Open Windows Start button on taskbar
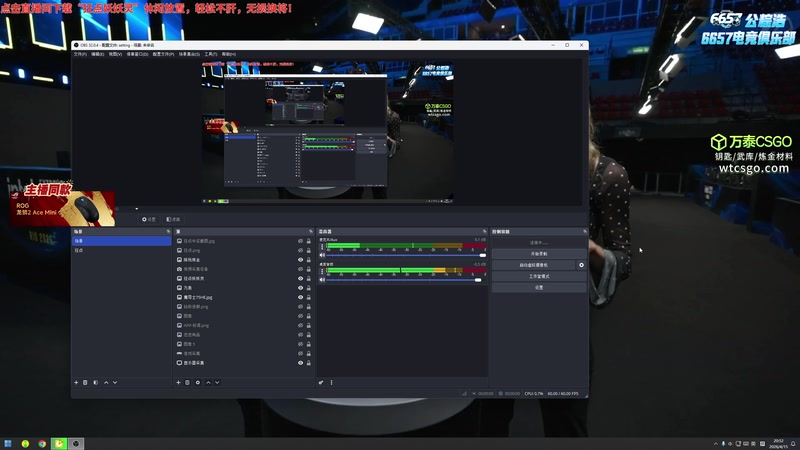This screenshot has width=800, height=450. coord(8,443)
